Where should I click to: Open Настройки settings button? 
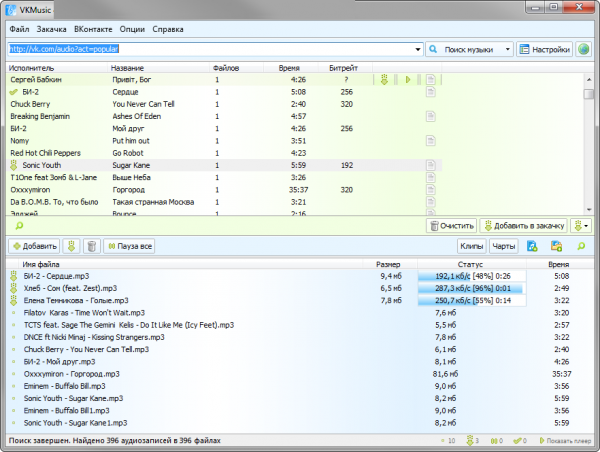tap(545, 49)
